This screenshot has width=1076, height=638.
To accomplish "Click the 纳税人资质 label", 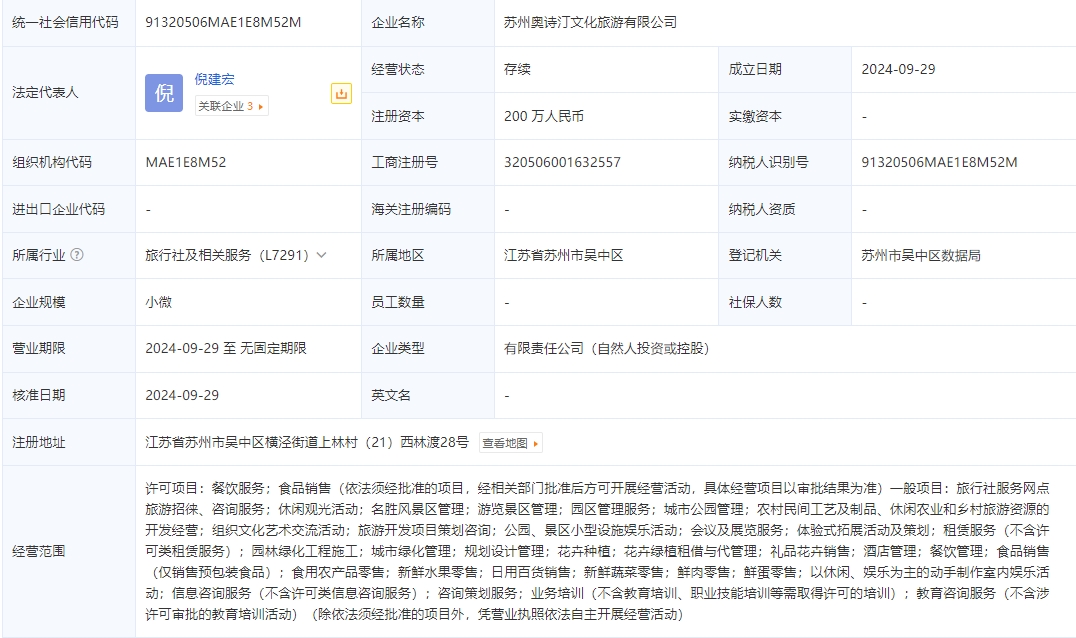I will pyautogui.click(x=762, y=209).
